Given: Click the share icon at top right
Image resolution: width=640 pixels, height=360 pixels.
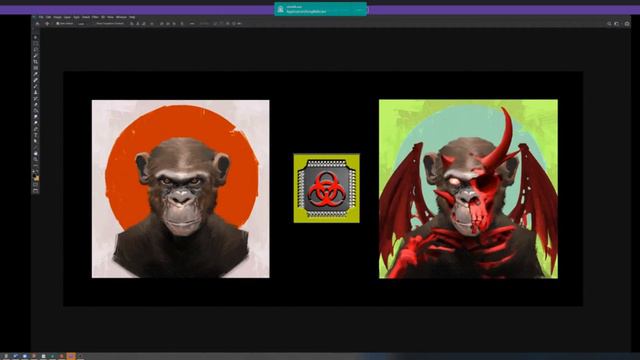Looking at the screenshot, I should 627,24.
